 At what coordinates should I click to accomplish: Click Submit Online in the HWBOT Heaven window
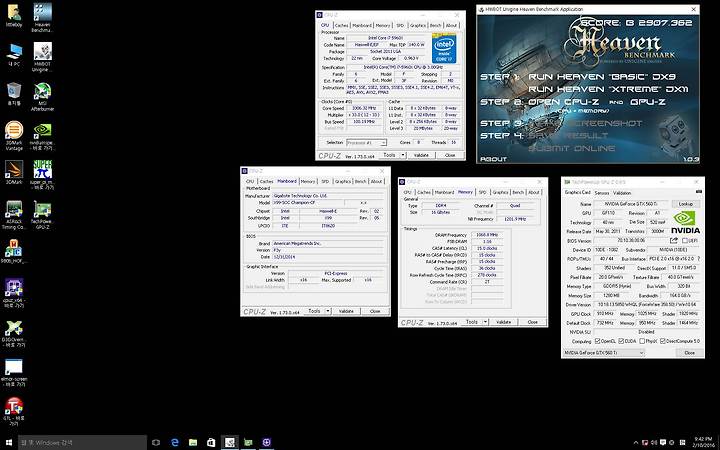(571, 148)
